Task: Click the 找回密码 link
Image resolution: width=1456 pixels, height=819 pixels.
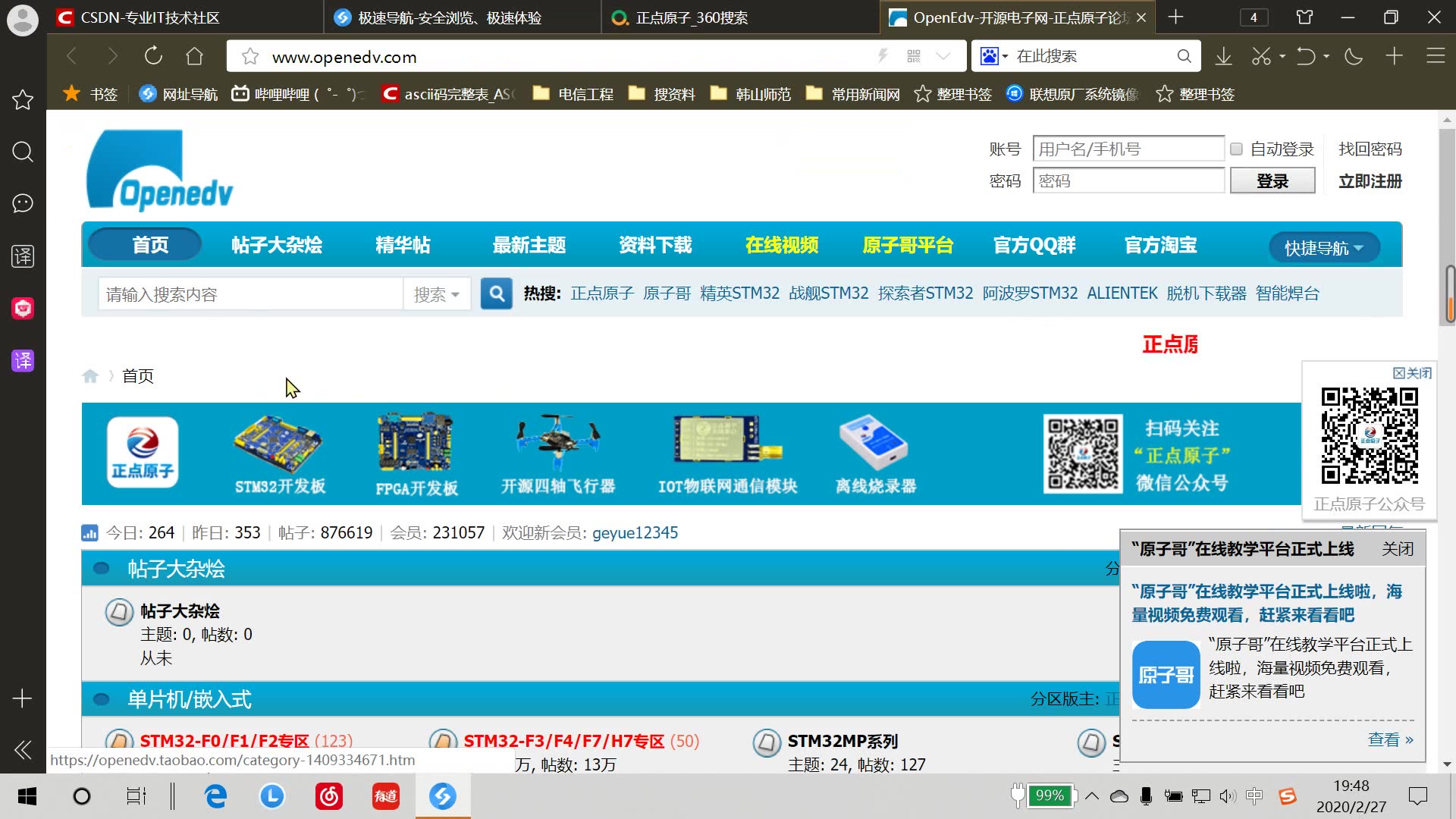Action: pyautogui.click(x=1370, y=149)
